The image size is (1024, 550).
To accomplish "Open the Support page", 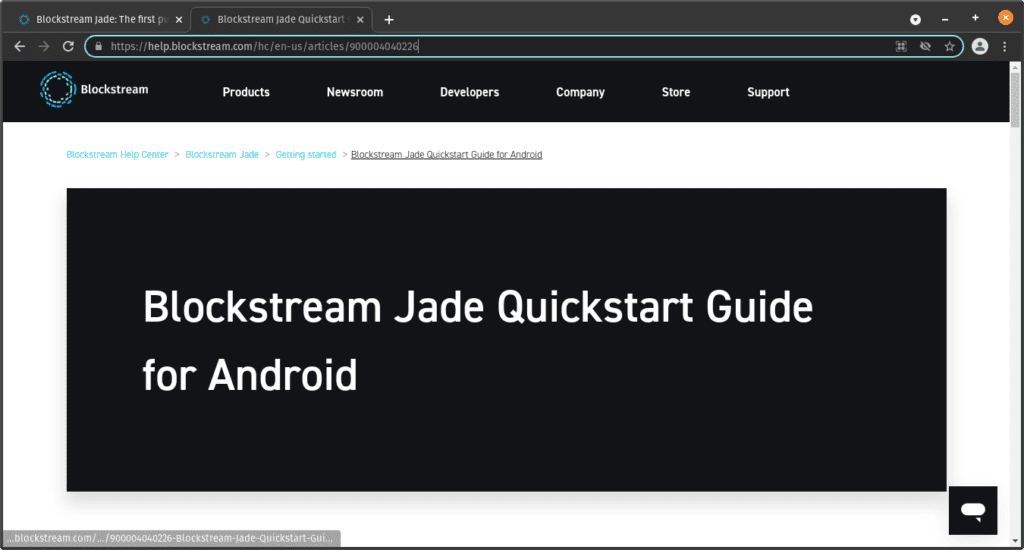I will pos(768,92).
